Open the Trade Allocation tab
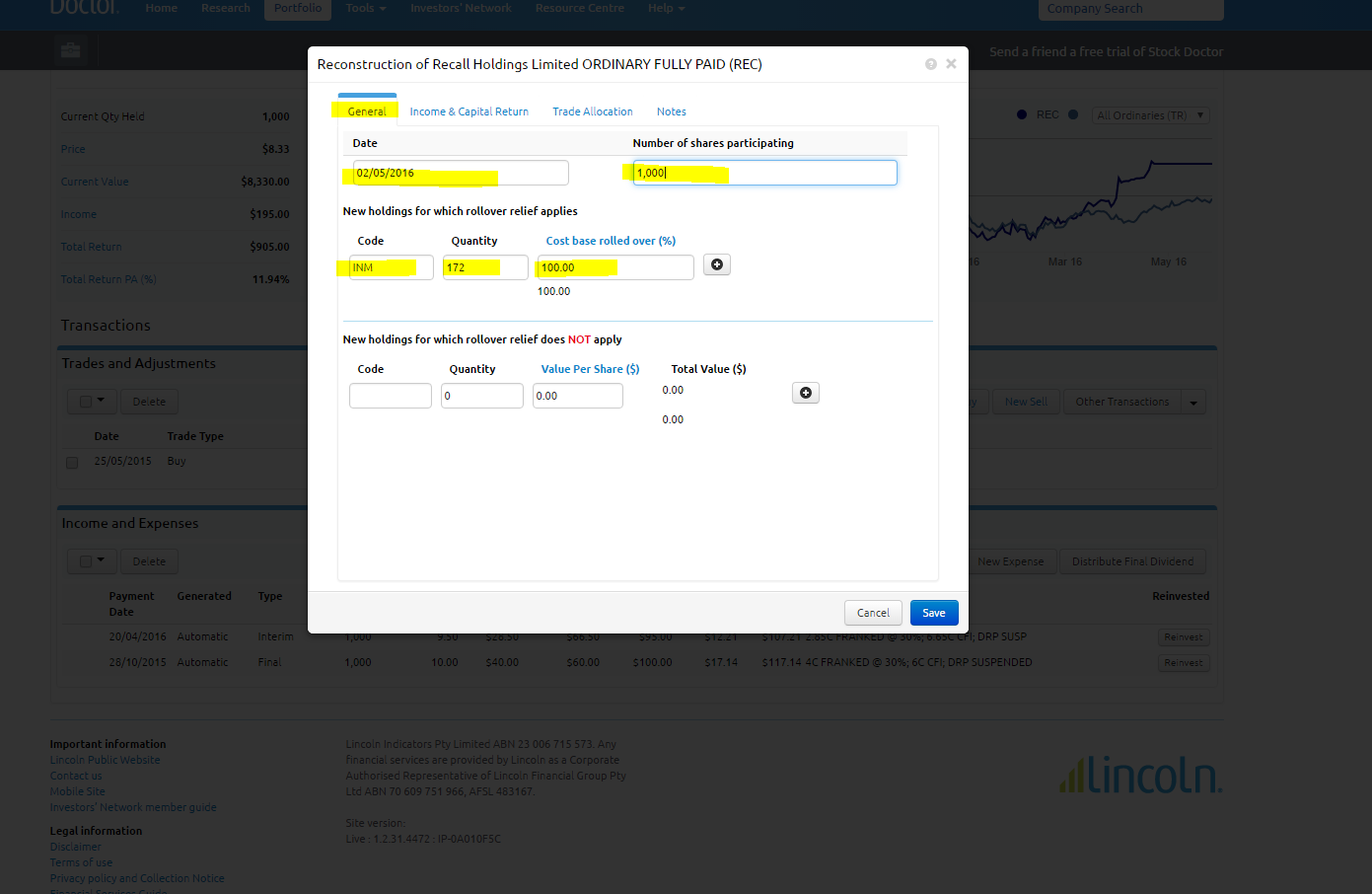Viewport: 1372px width, 894px height. point(593,112)
